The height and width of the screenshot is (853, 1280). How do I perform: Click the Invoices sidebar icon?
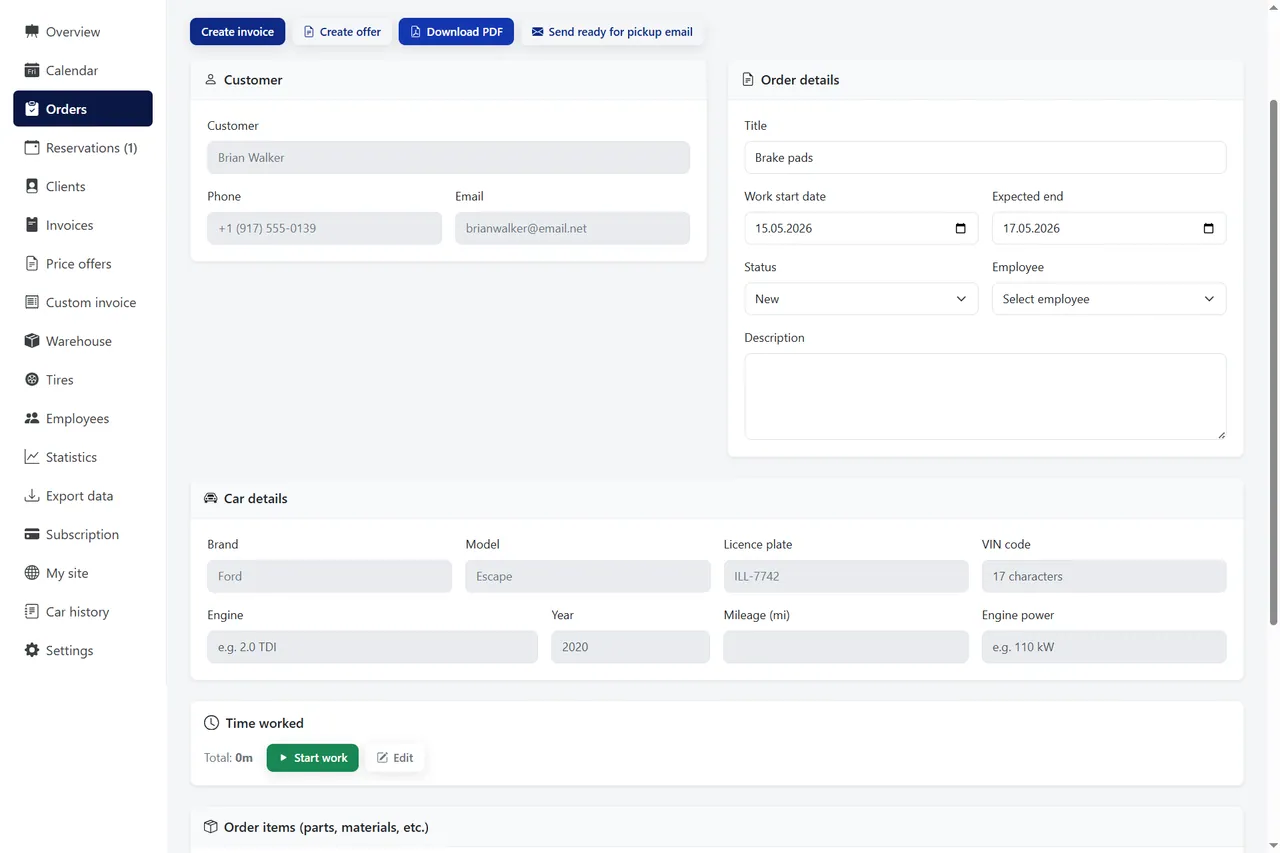coord(32,225)
